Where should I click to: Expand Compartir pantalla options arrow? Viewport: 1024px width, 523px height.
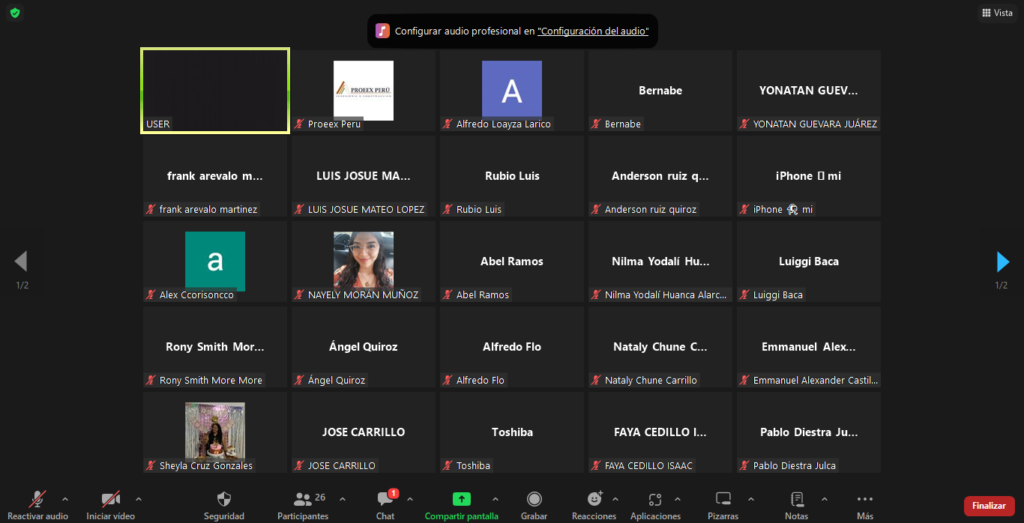494,498
